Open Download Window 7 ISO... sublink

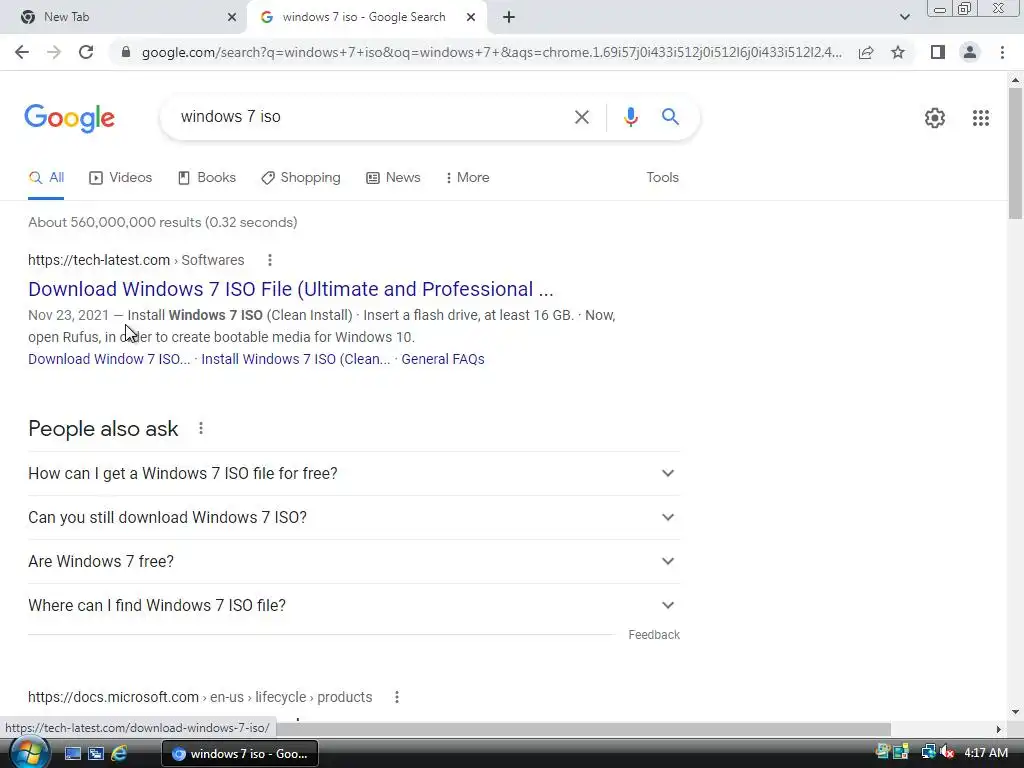coord(109,359)
